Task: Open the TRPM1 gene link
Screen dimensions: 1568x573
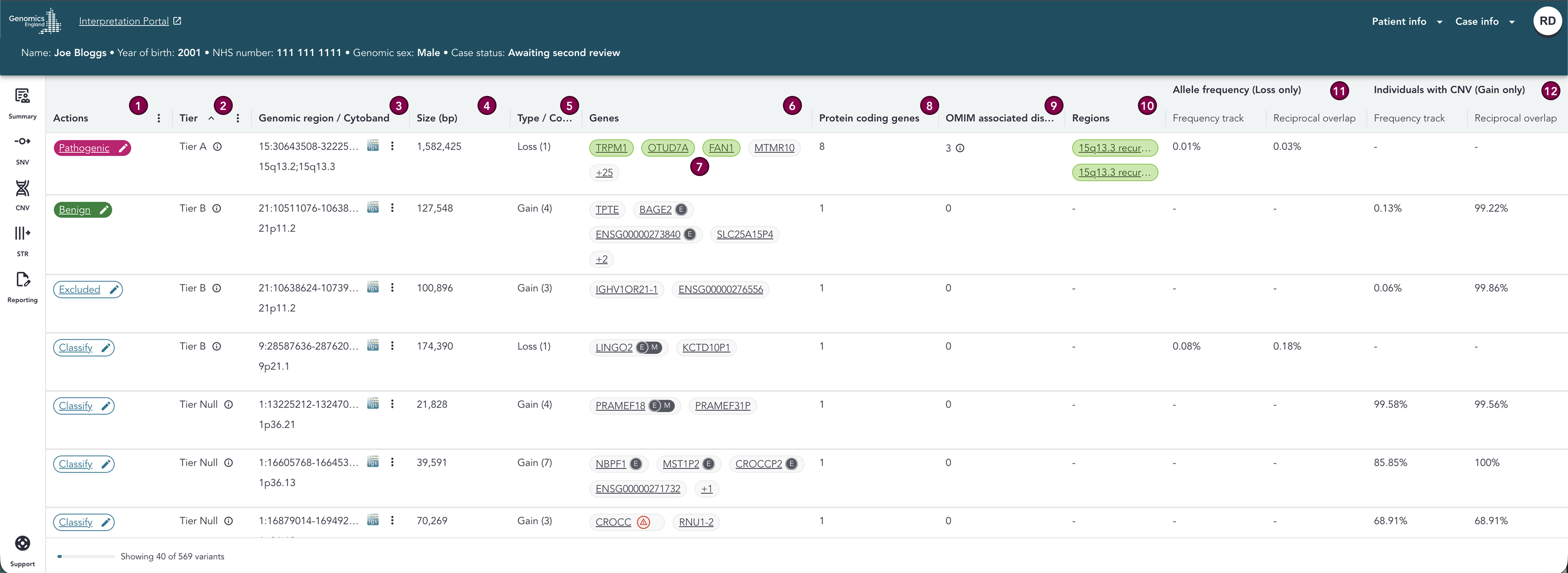Action: [610, 148]
